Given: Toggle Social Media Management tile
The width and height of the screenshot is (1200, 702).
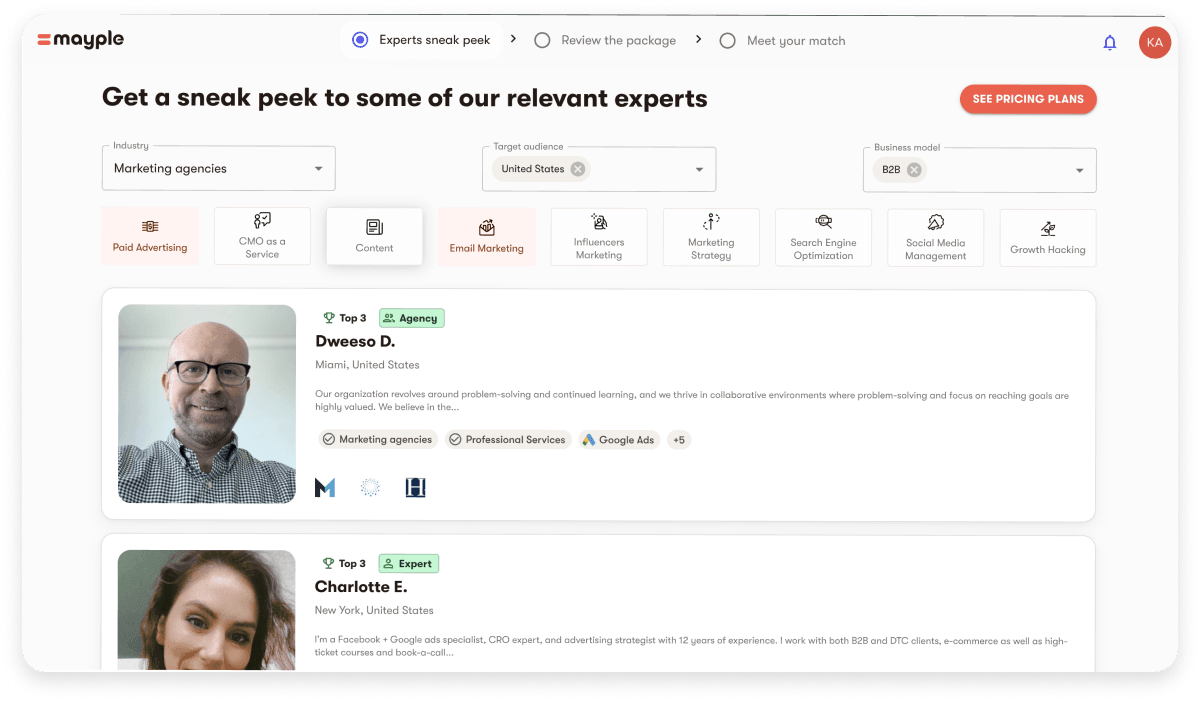Looking at the screenshot, I should (x=935, y=237).
